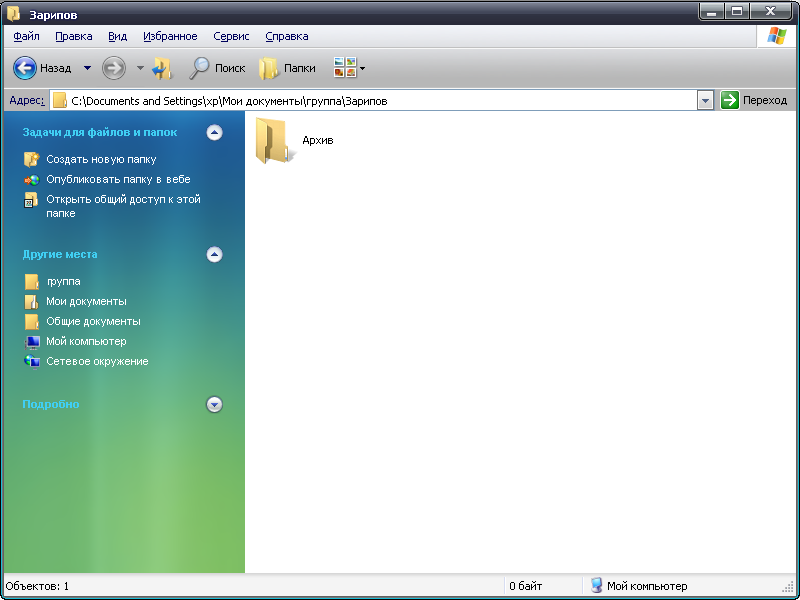Open the Назад history dropdown arrow
The height and width of the screenshot is (600, 800).
pyautogui.click(x=87, y=68)
